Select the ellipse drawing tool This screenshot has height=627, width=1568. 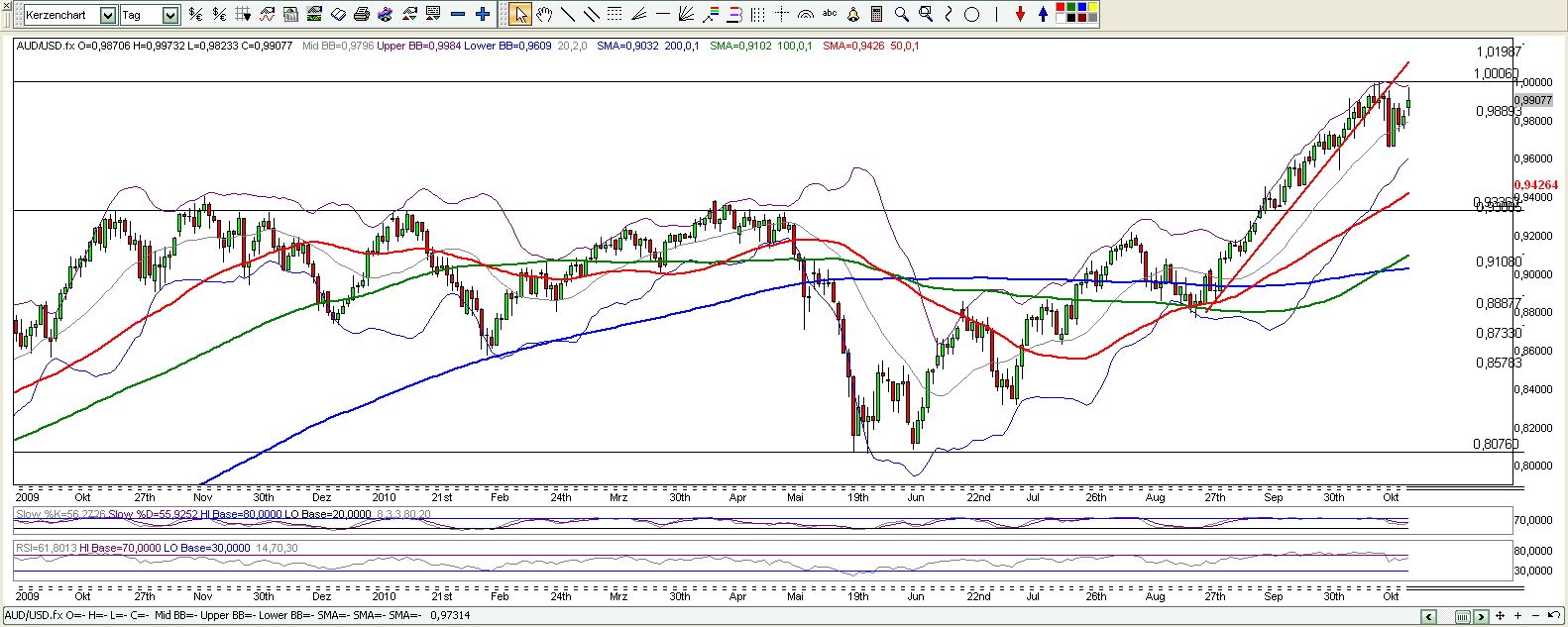coord(971,15)
